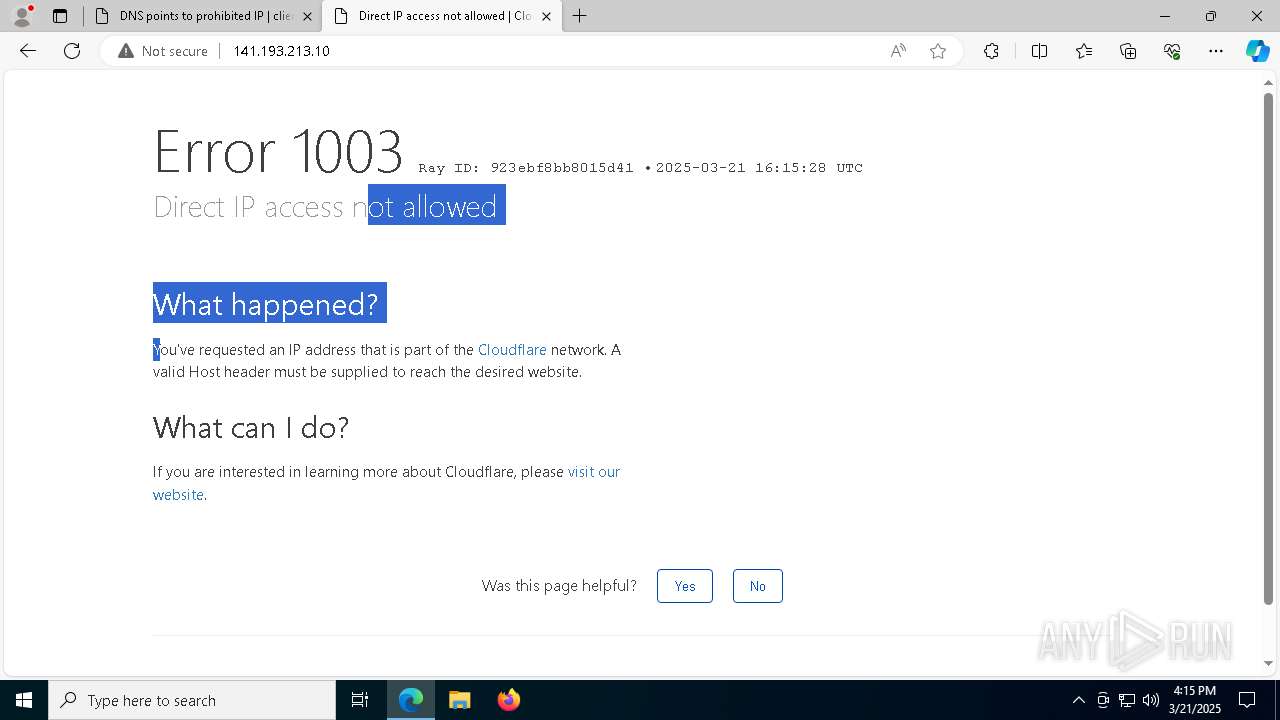Open the Extensions puzzle icon
The image size is (1280, 720).
pyautogui.click(x=991, y=51)
